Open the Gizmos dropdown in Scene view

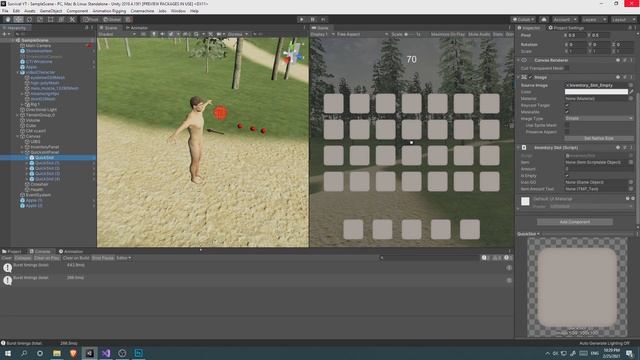pyautogui.click(x=238, y=34)
